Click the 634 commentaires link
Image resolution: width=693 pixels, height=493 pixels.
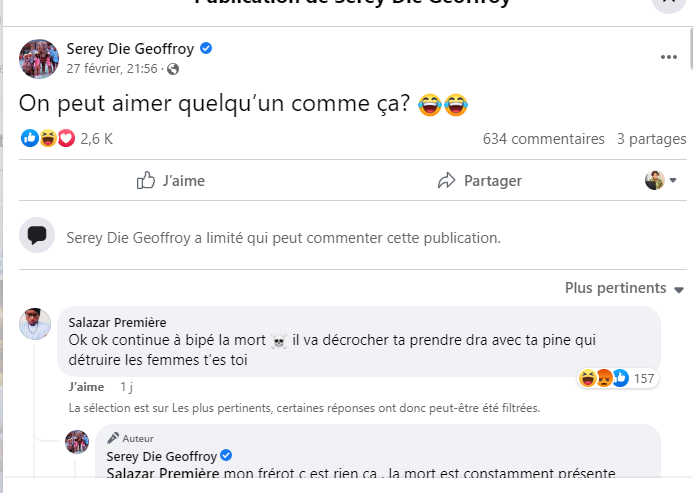pyautogui.click(x=543, y=139)
